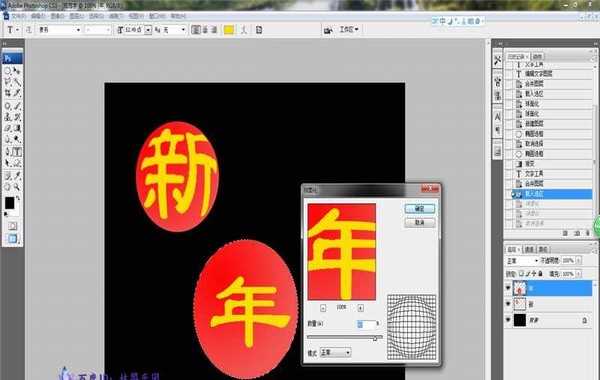Hide the 新 layer with its eye icon
The height and width of the screenshot is (380, 600).
click(x=508, y=304)
